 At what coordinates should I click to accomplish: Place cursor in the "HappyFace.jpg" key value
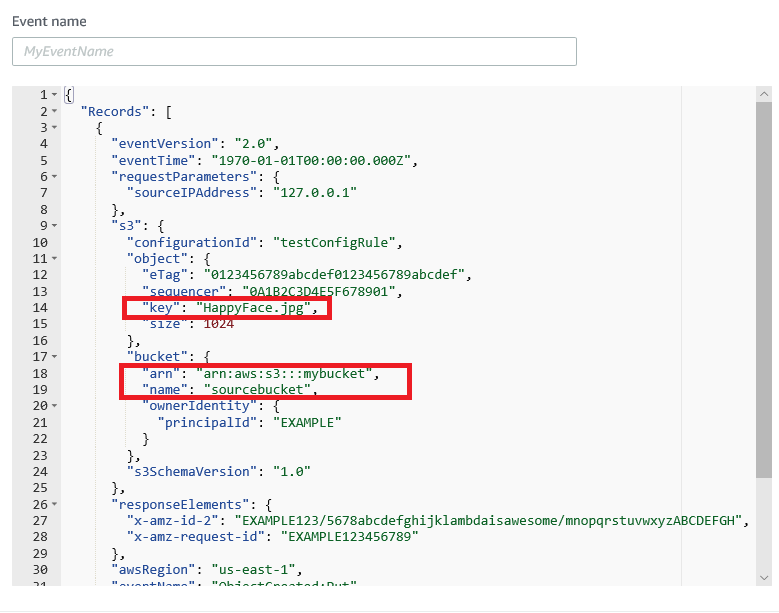click(257, 307)
